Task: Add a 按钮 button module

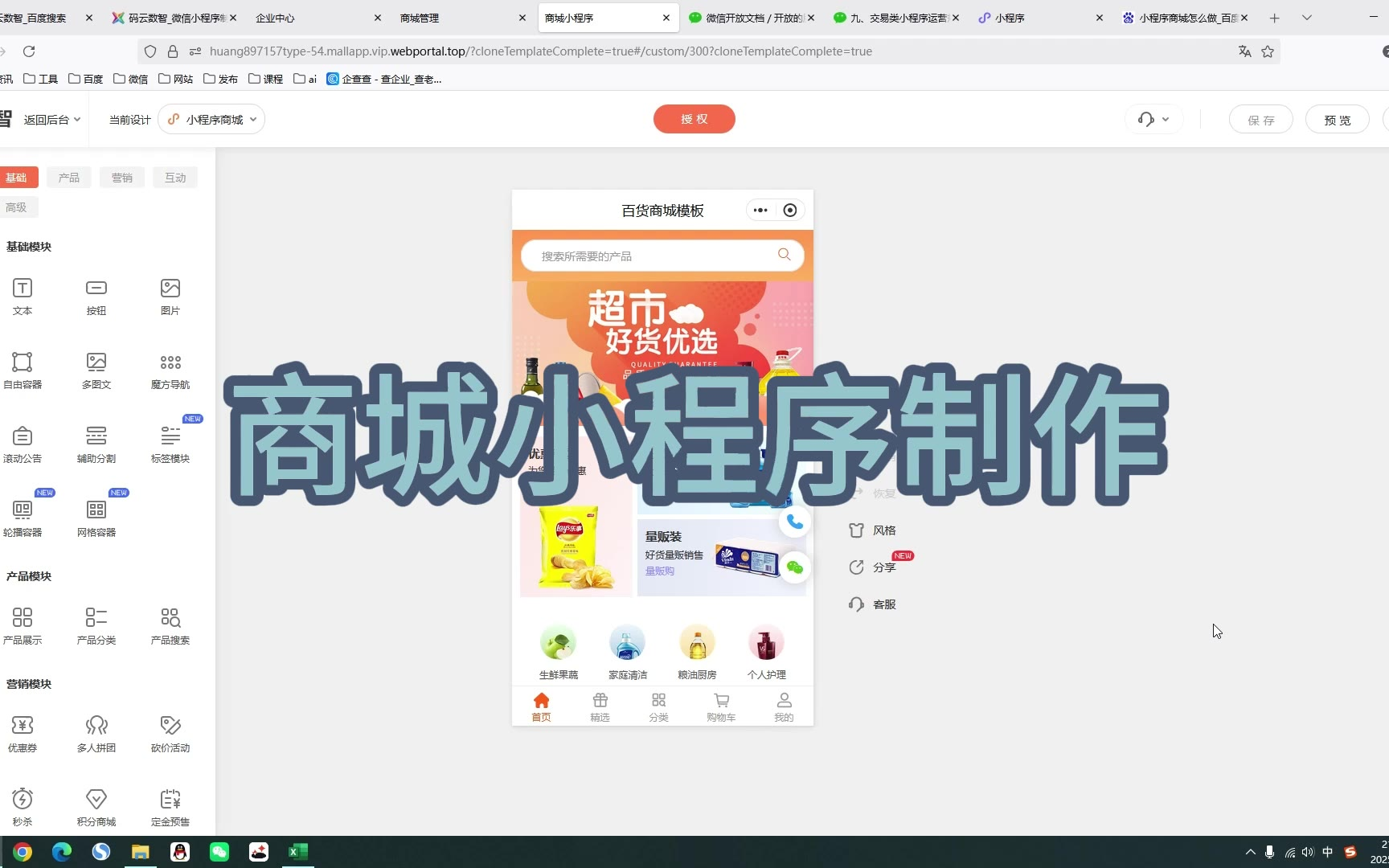Action: 96,297
